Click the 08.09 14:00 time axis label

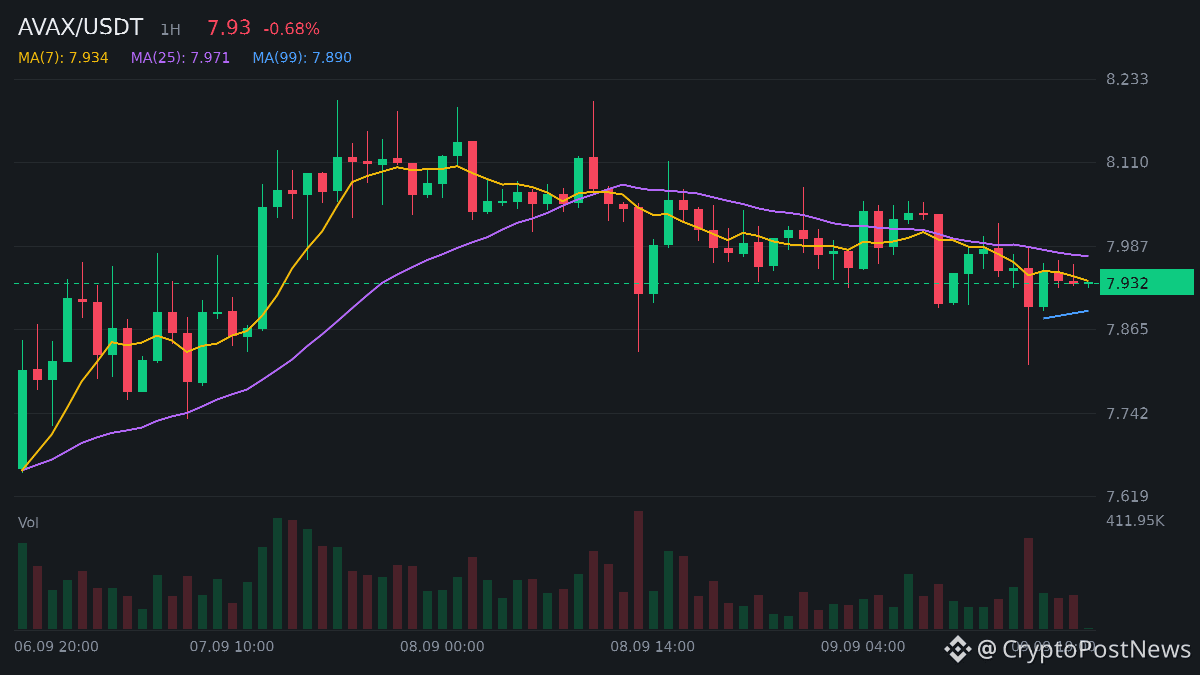tap(653, 647)
